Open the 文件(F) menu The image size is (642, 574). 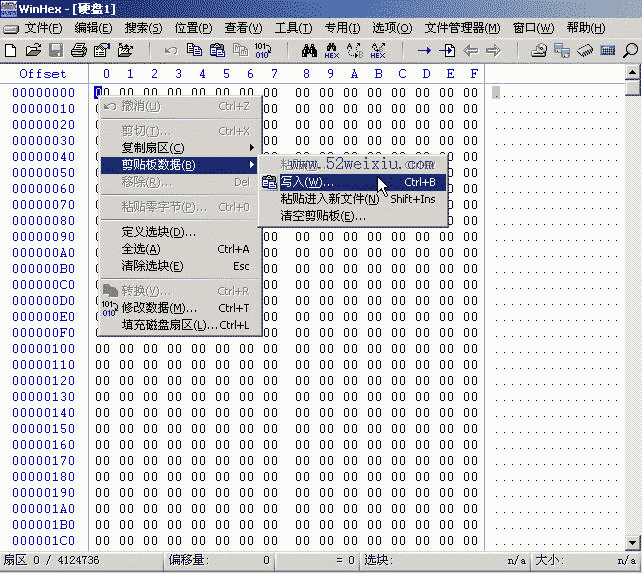43,28
